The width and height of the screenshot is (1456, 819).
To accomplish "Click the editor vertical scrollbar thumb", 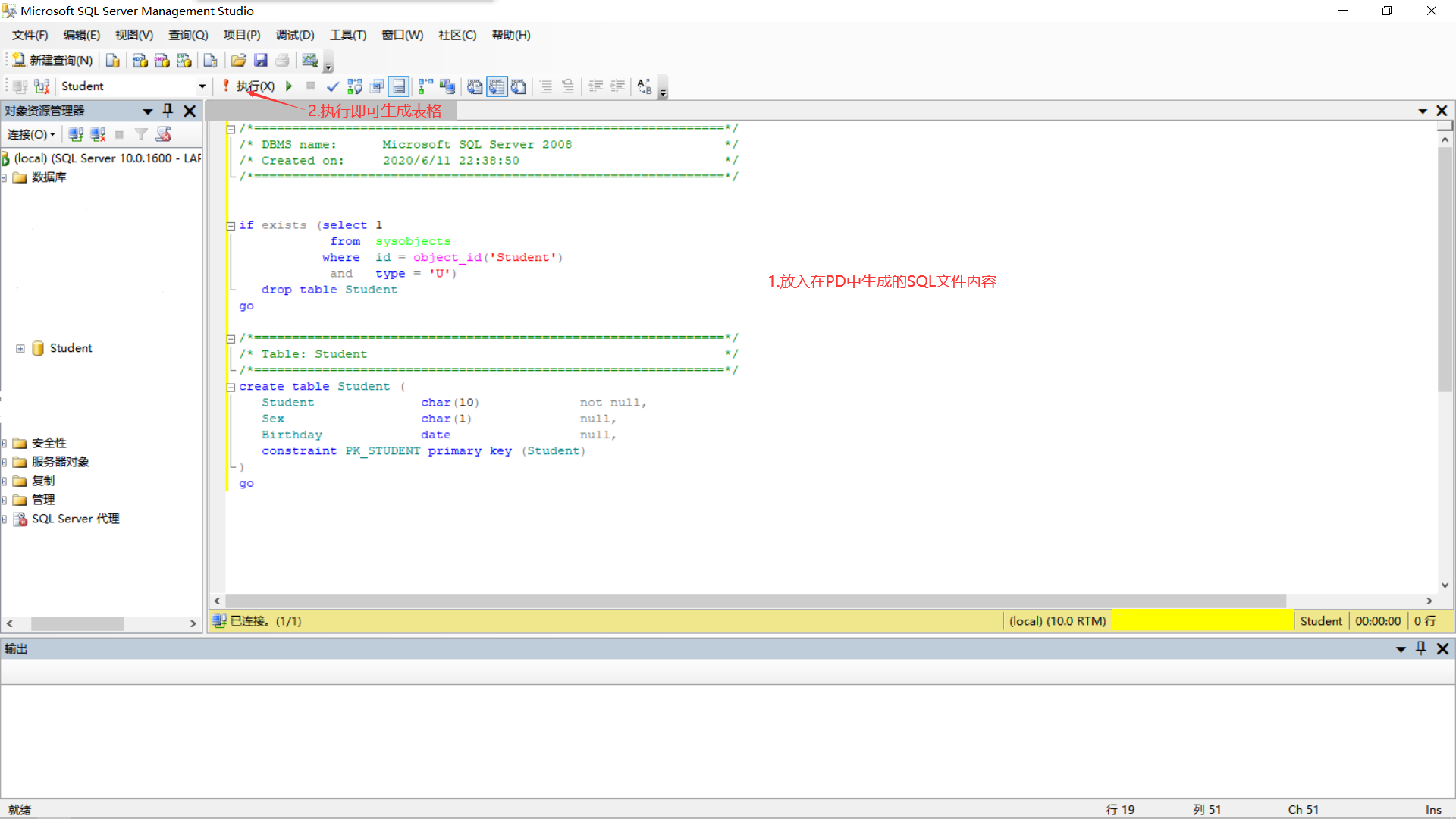I will tap(1445, 269).
